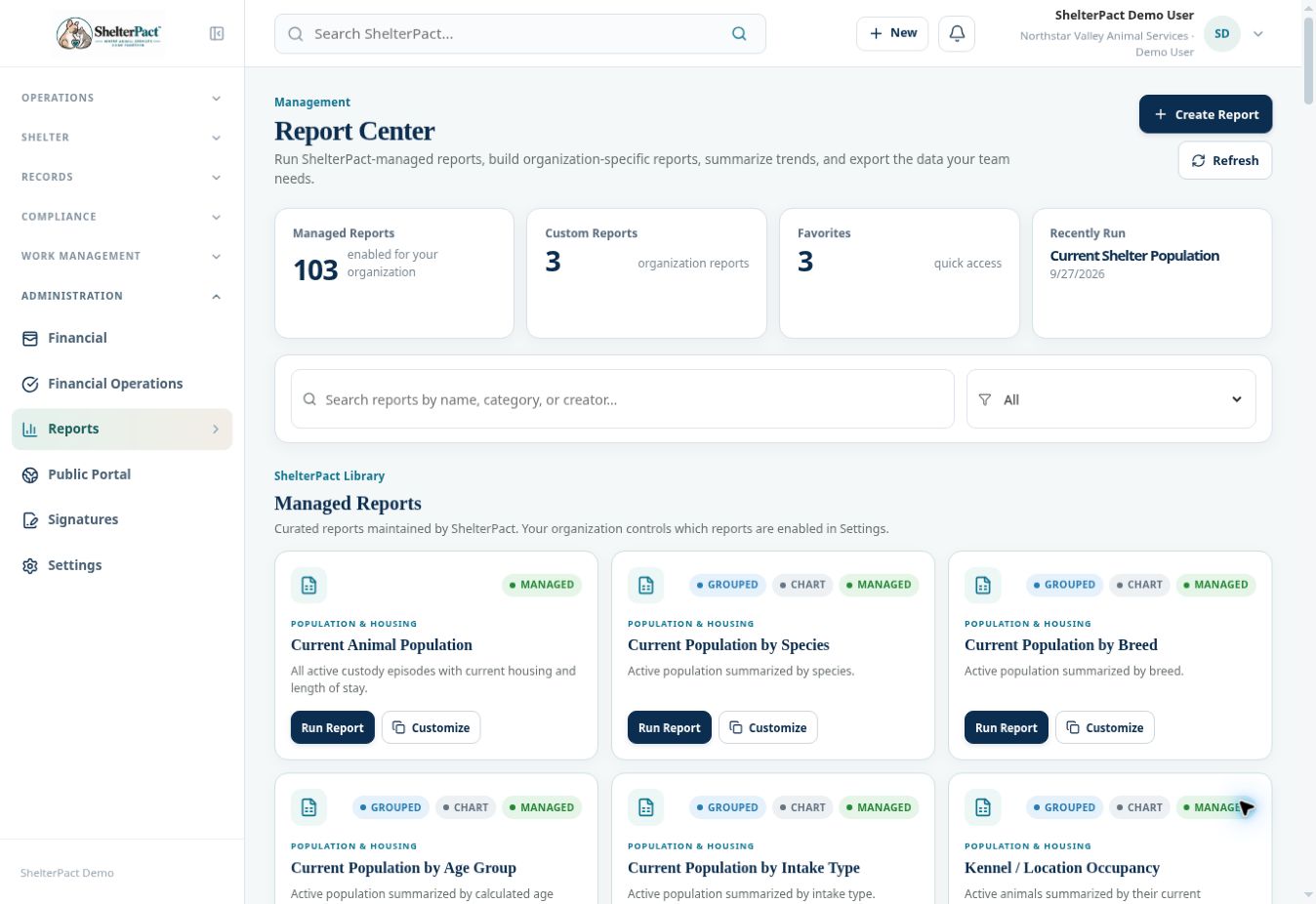The image size is (1316, 904).
Task: Customize the Current Animal Population report
Action: click(432, 728)
